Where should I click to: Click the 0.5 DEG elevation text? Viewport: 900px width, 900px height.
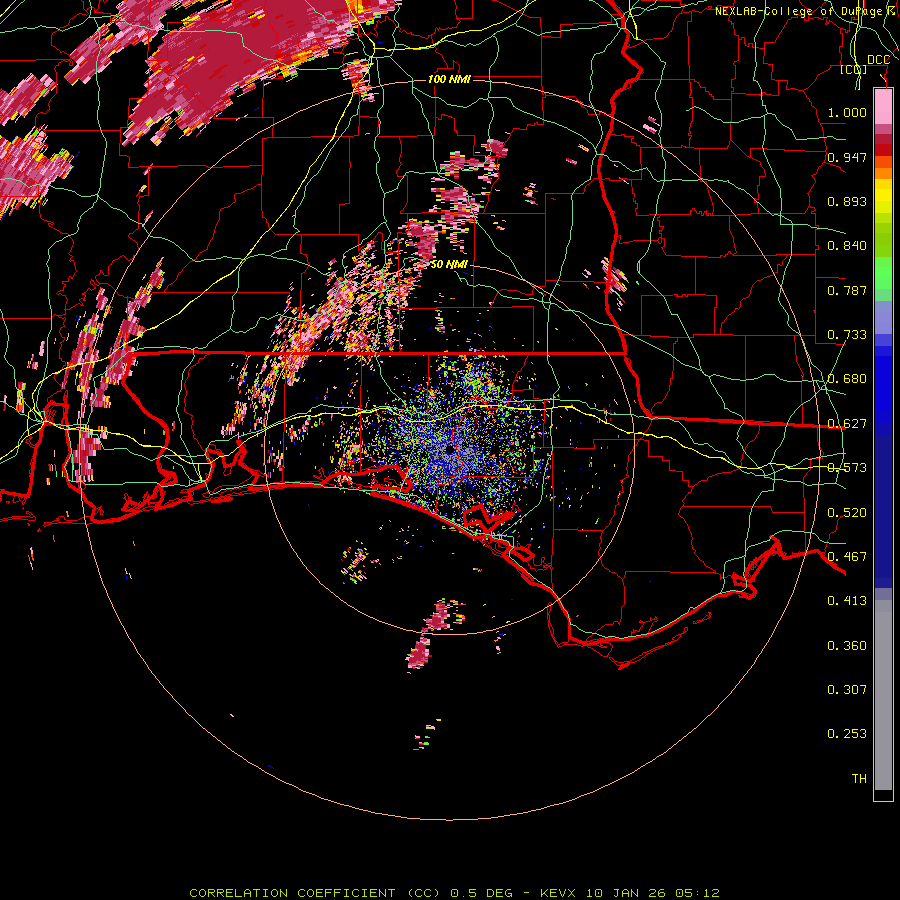(482, 893)
